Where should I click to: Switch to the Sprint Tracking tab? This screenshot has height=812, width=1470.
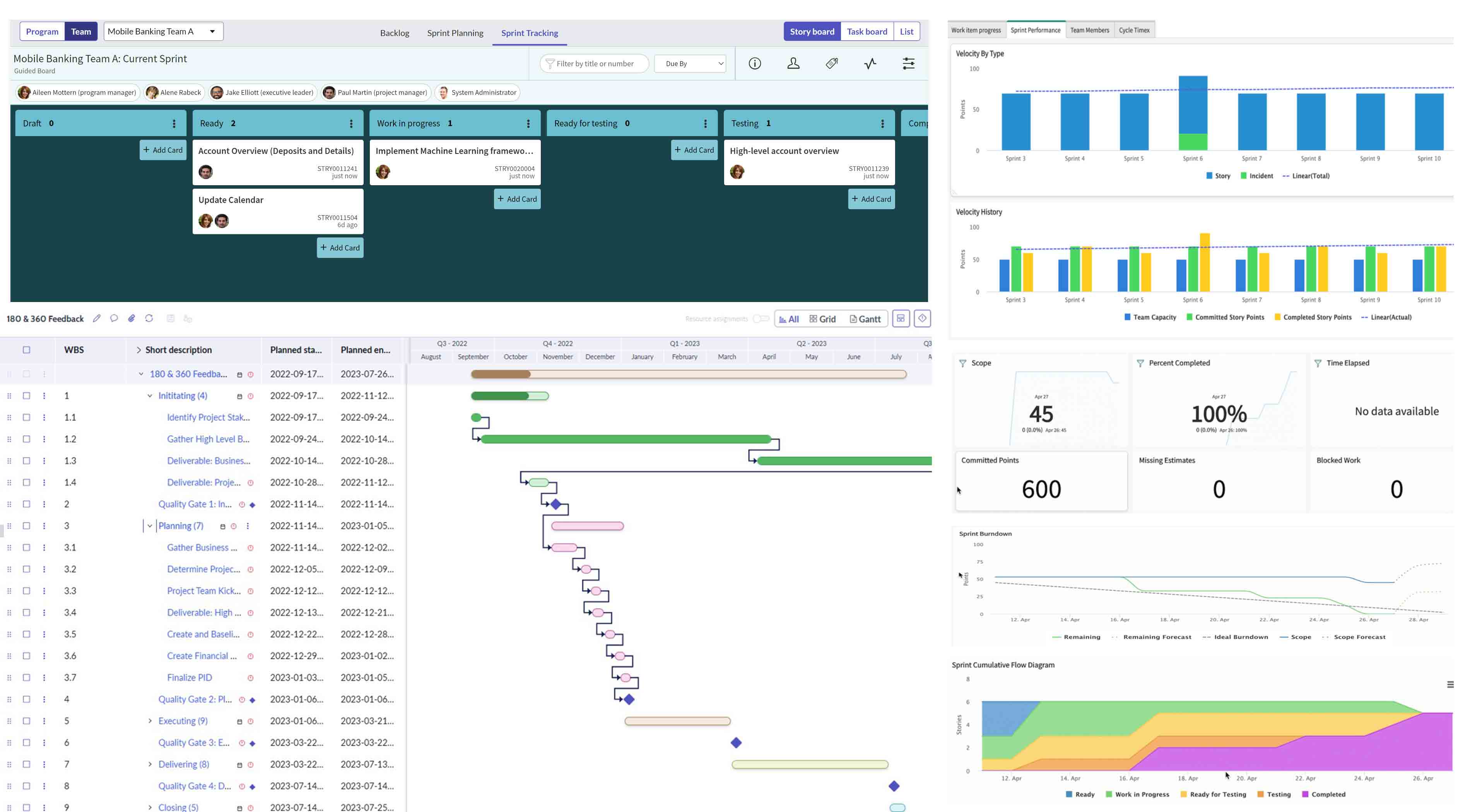point(529,32)
